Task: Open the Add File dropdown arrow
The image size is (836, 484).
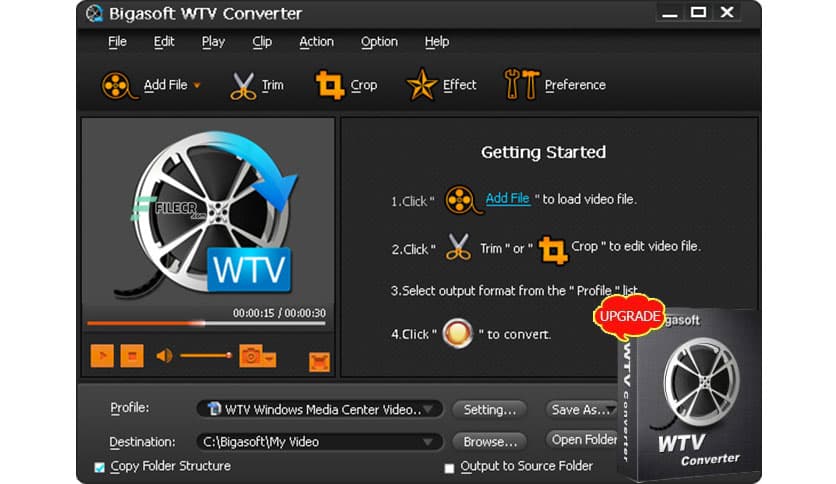Action: click(x=197, y=85)
